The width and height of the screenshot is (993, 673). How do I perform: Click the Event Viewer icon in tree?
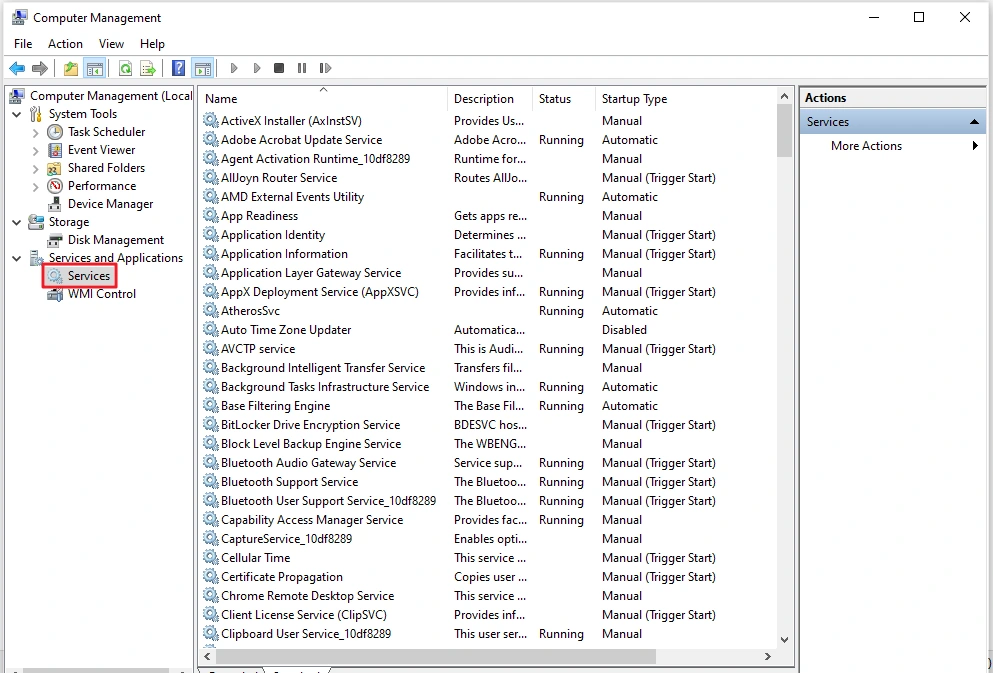[x=55, y=150]
